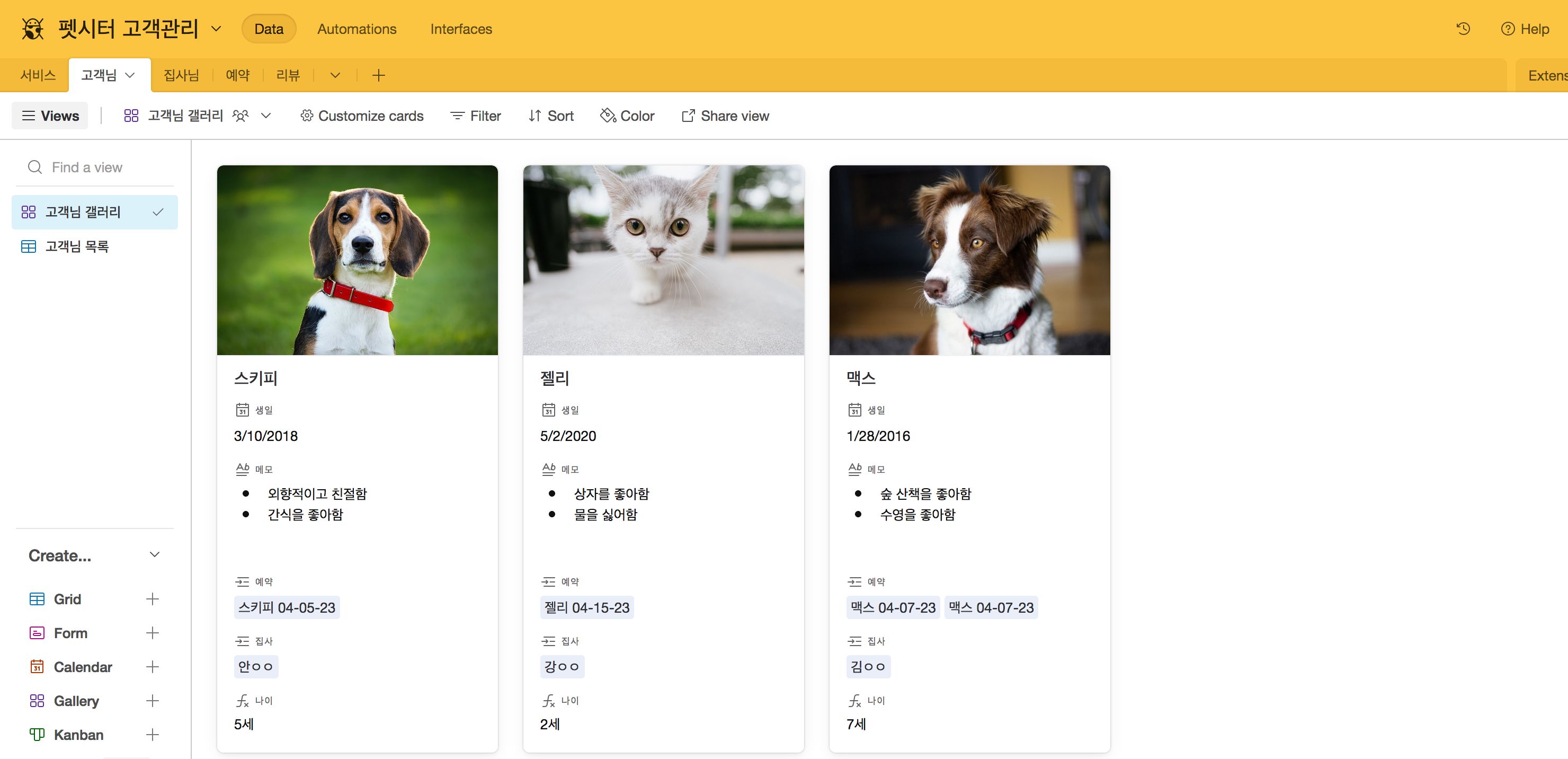
Task: Switch to the 리뷰 table tab
Action: tap(288, 75)
